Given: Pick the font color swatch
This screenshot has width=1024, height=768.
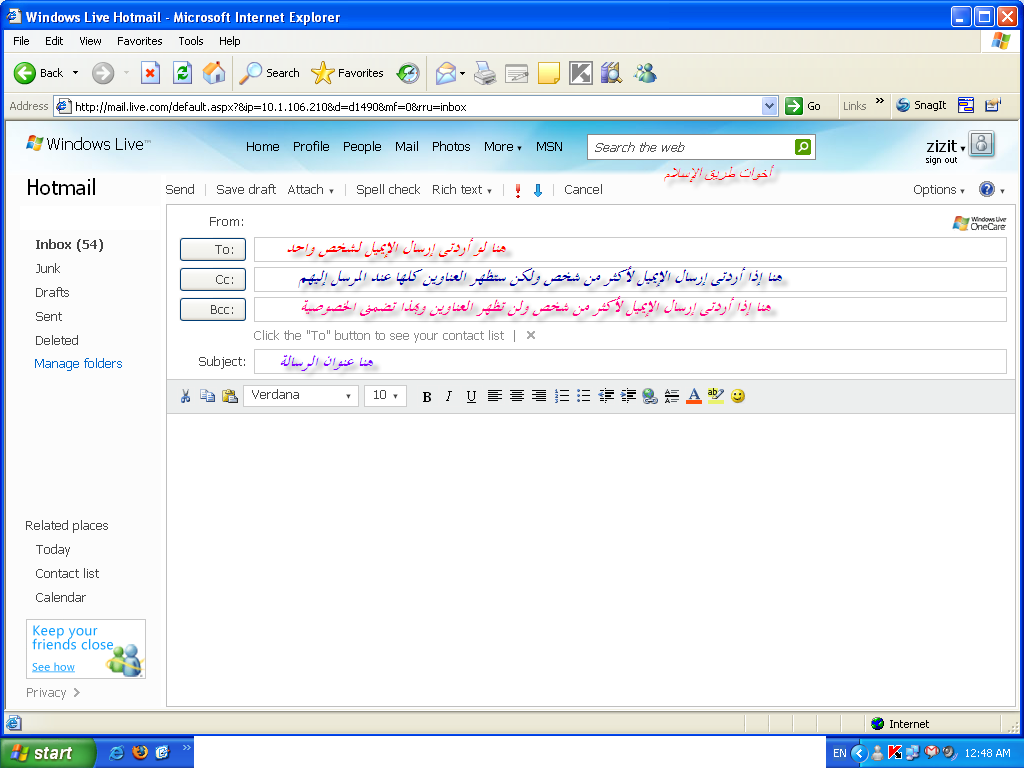Looking at the screenshot, I should [x=694, y=396].
